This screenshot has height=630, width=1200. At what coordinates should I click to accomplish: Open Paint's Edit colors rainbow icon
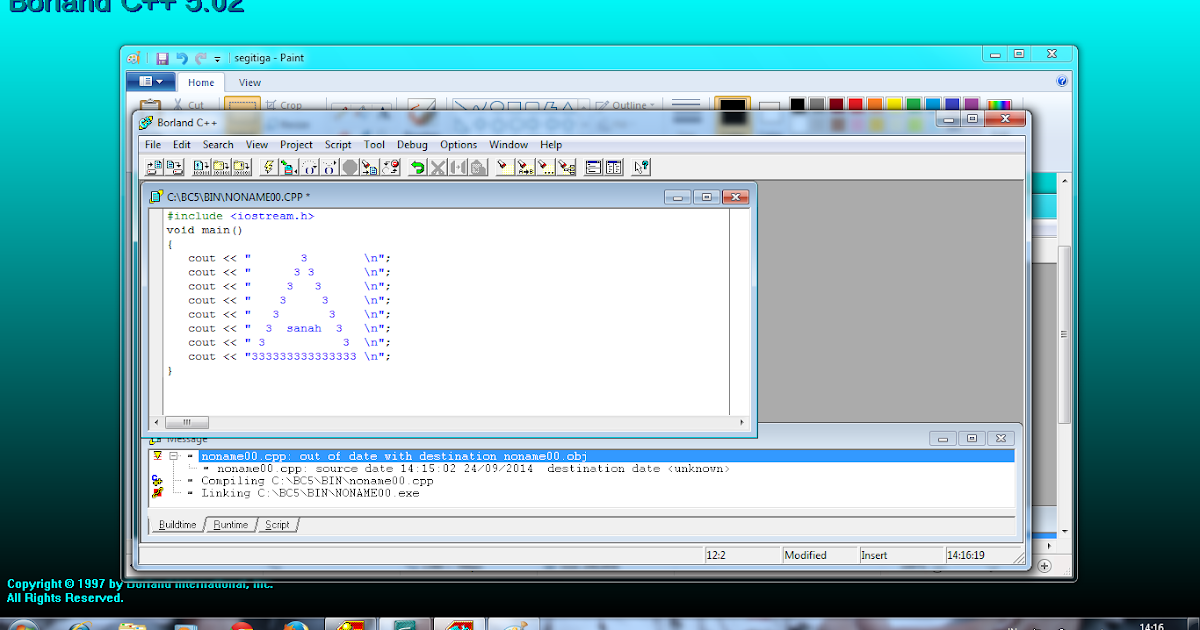click(x=999, y=105)
